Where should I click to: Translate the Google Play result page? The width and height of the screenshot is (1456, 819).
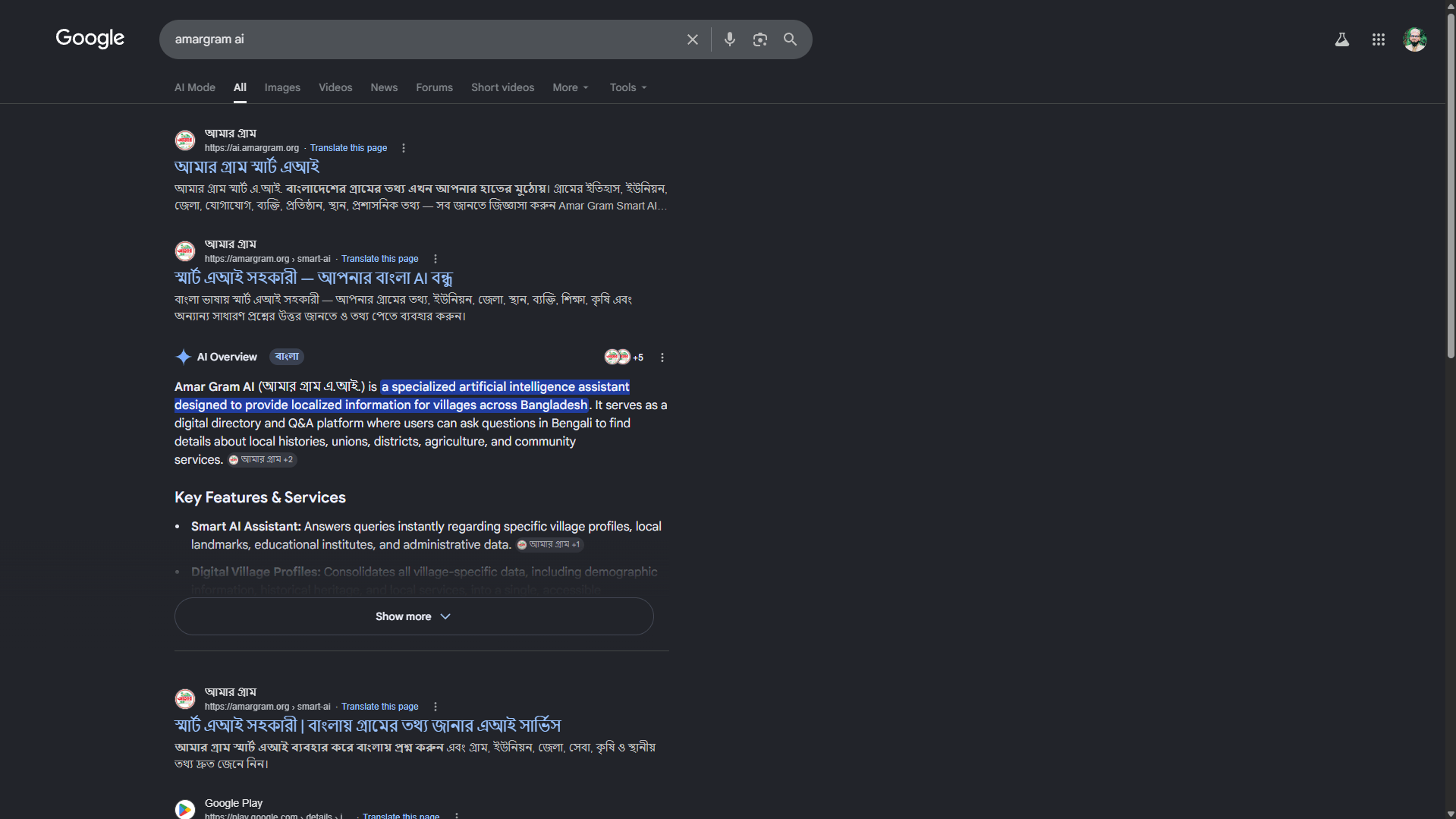coord(401,816)
